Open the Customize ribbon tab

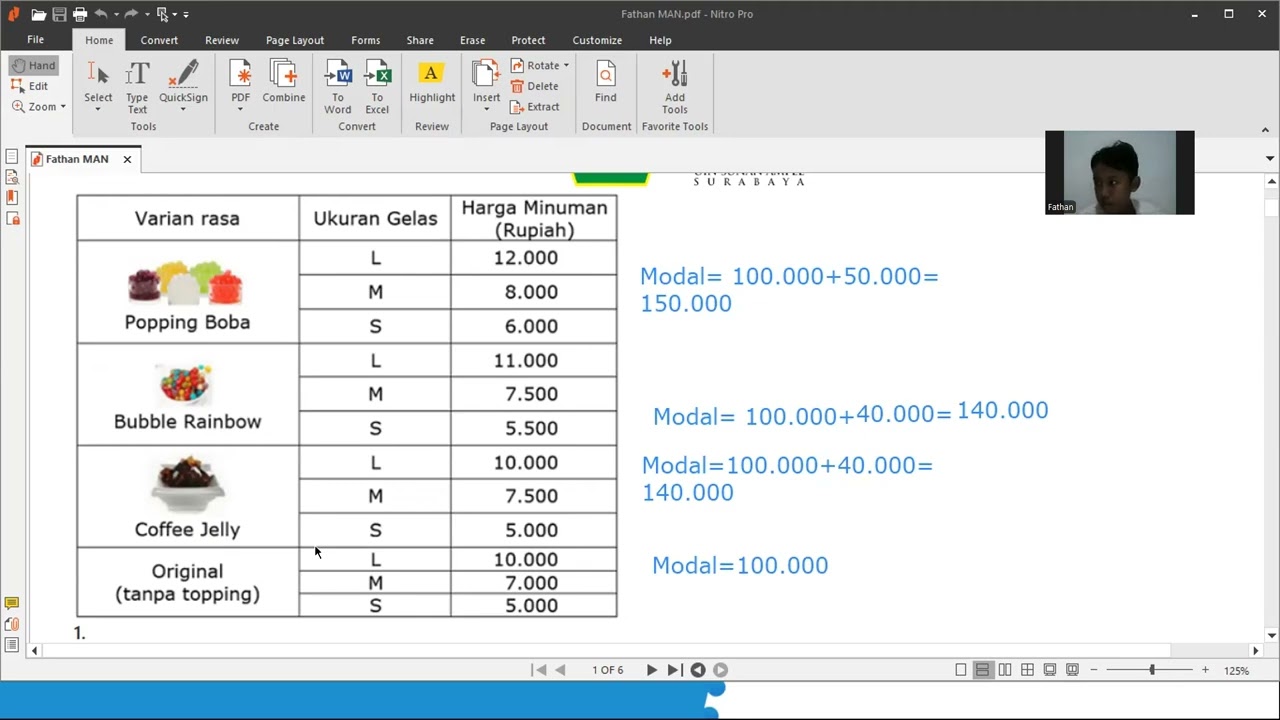click(597, 40)
